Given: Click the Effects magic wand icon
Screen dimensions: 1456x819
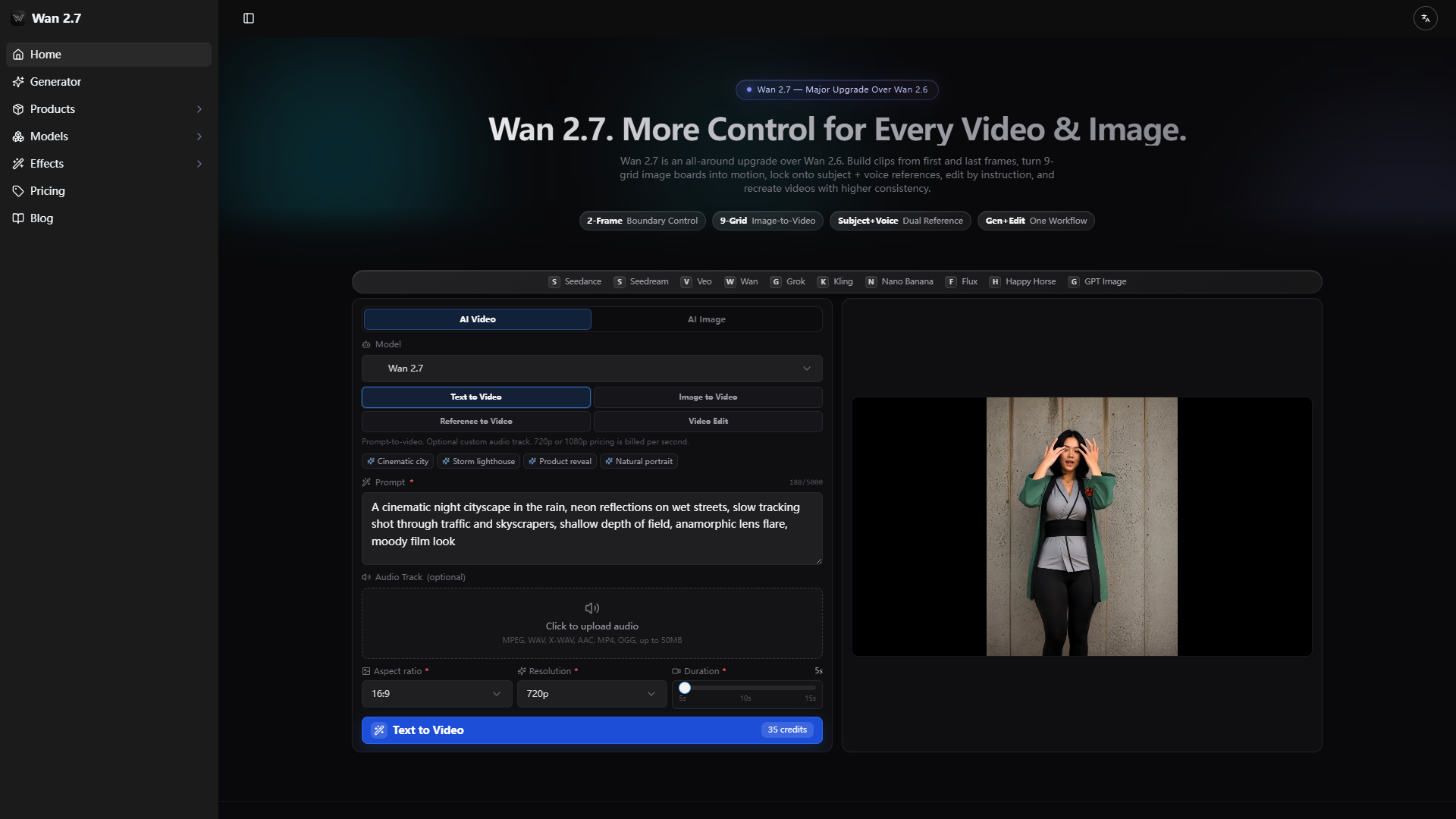Looking at the screenshot, I should pyautogui.click(x=18, y=164).
